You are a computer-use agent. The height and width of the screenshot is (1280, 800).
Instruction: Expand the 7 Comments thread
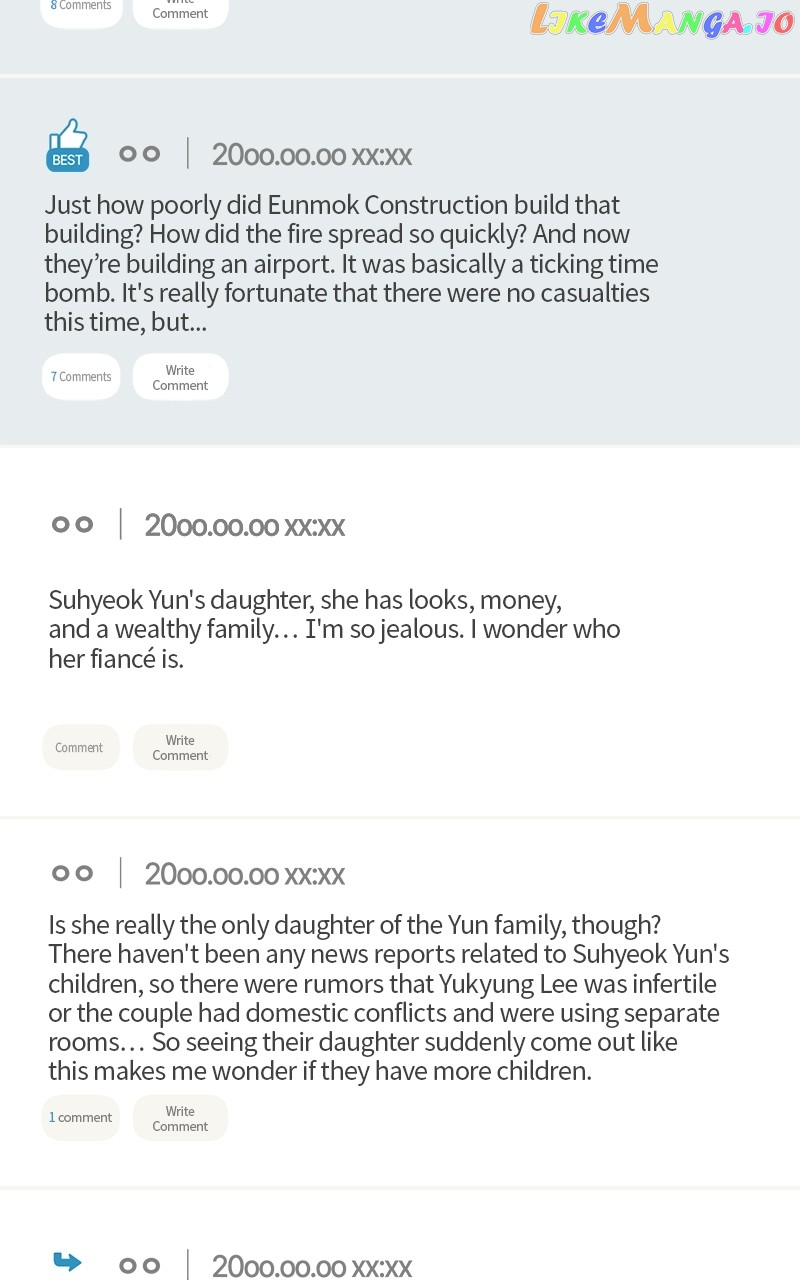tap(81, 377)
